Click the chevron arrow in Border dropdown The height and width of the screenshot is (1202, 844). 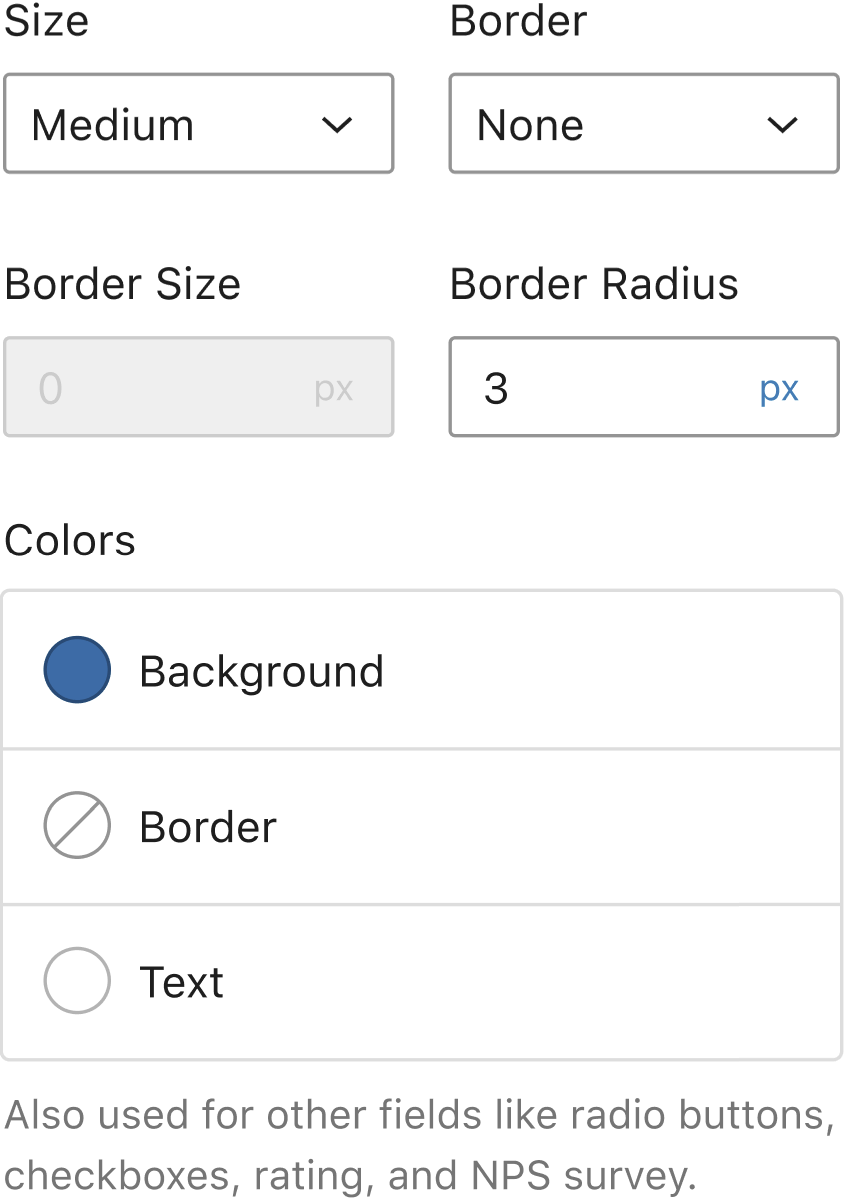(x=782, y=125)
